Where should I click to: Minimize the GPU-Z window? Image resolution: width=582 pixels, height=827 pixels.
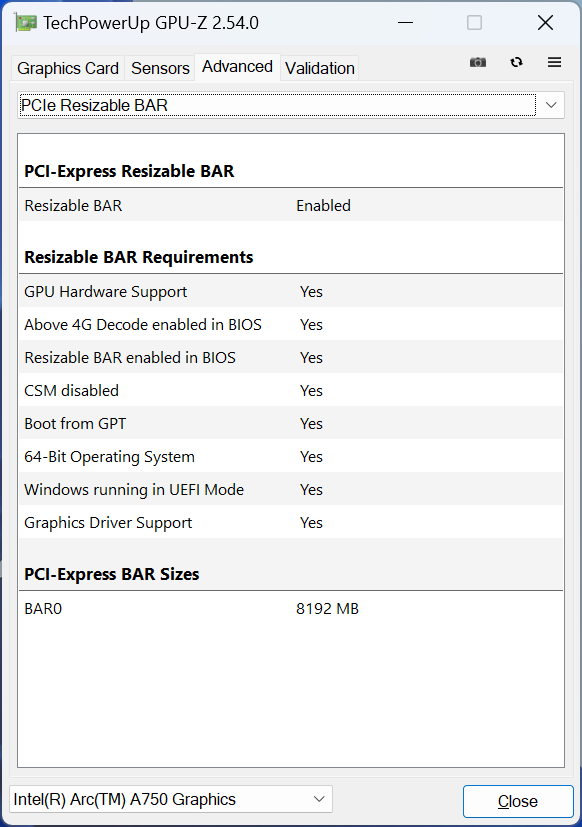pyautogui.click(x=405, y=23)
